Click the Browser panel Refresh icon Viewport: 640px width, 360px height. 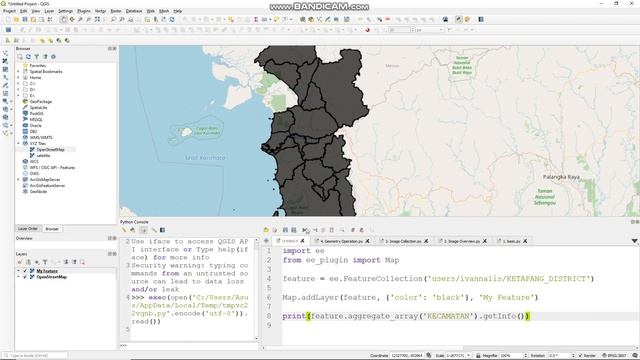tap(28, 57)
